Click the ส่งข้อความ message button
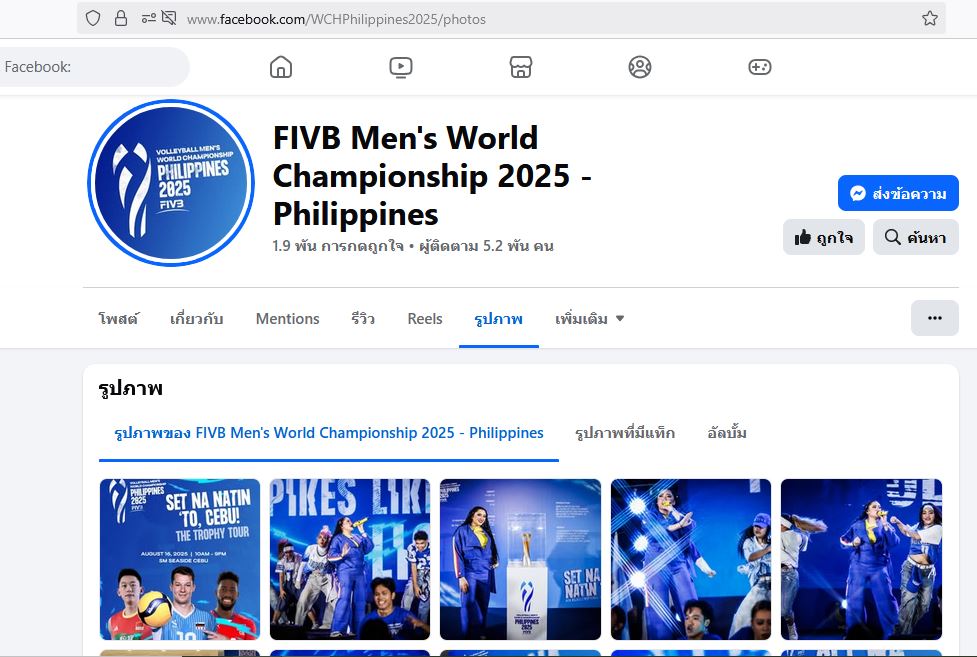The height and width of the screenshot is (657, 977). click(x=898, y=193)
